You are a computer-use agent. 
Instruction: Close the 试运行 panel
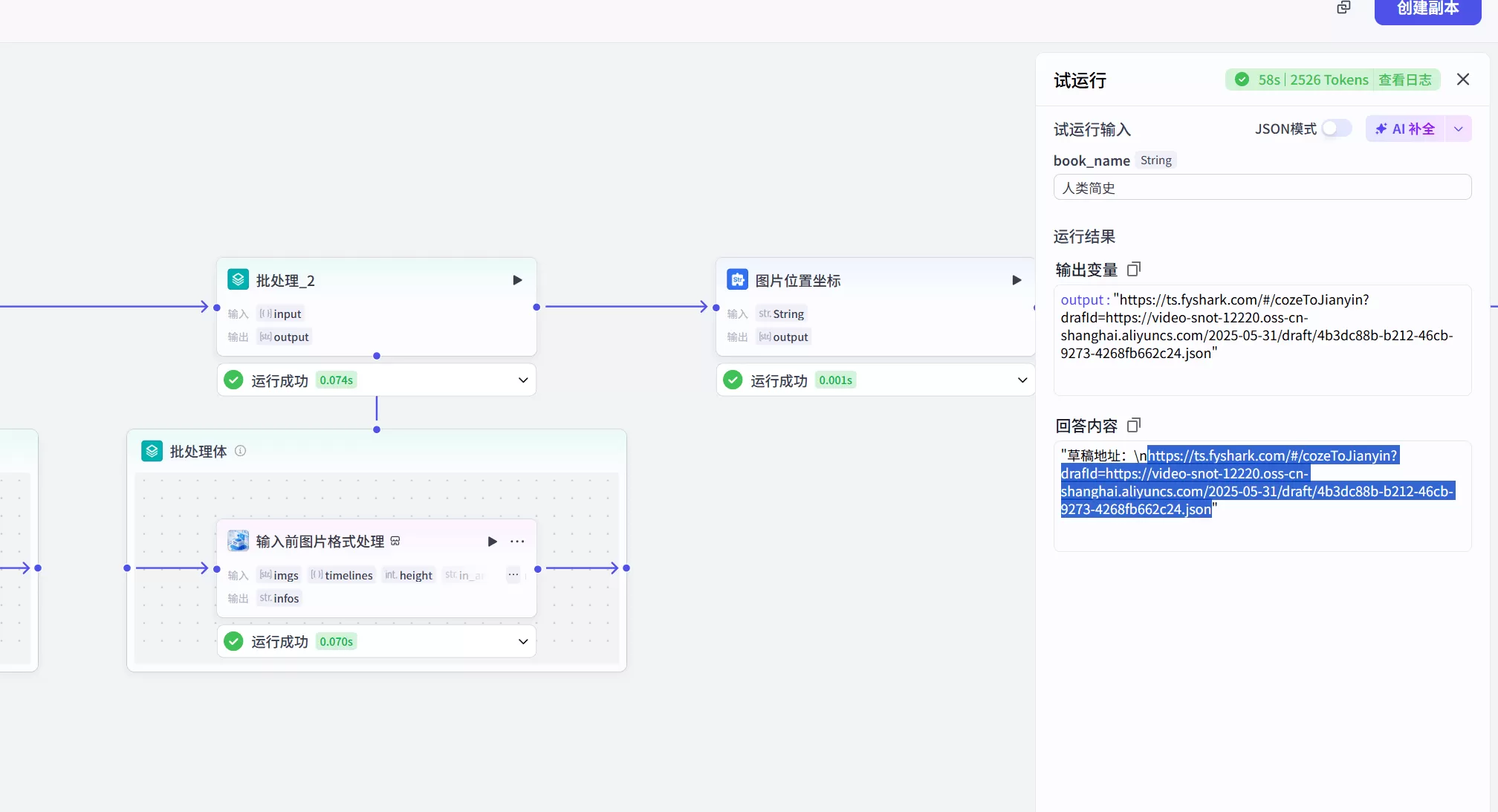(1463, 79)
